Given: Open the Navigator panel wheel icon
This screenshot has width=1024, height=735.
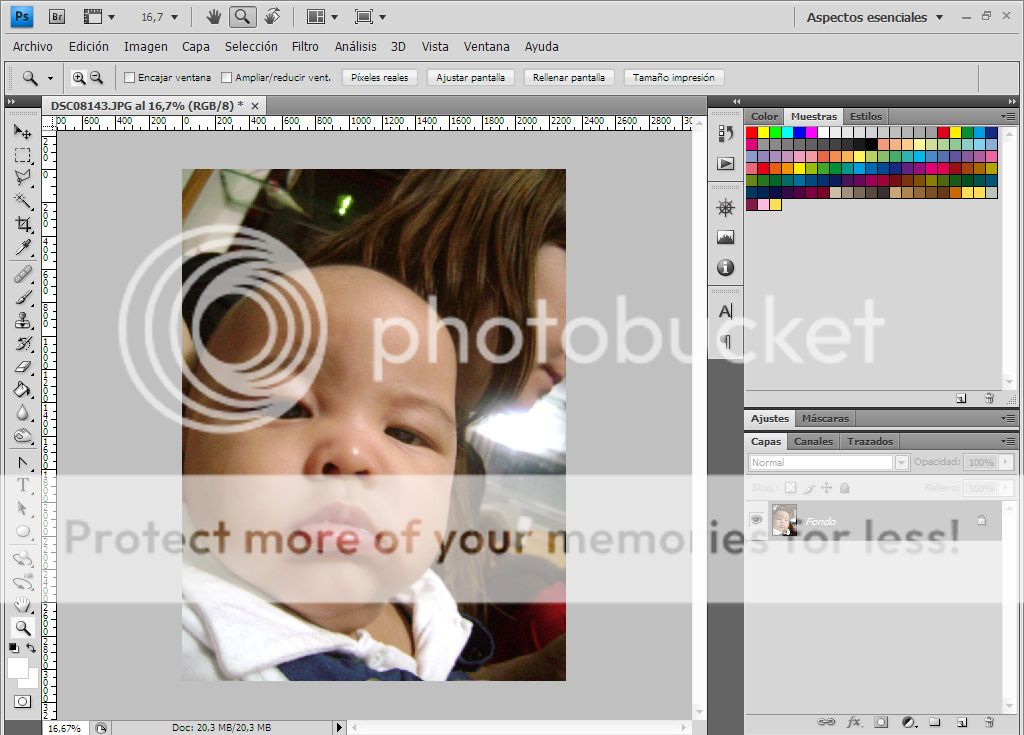Looking at the screenshot, I should tap(726, 208).
